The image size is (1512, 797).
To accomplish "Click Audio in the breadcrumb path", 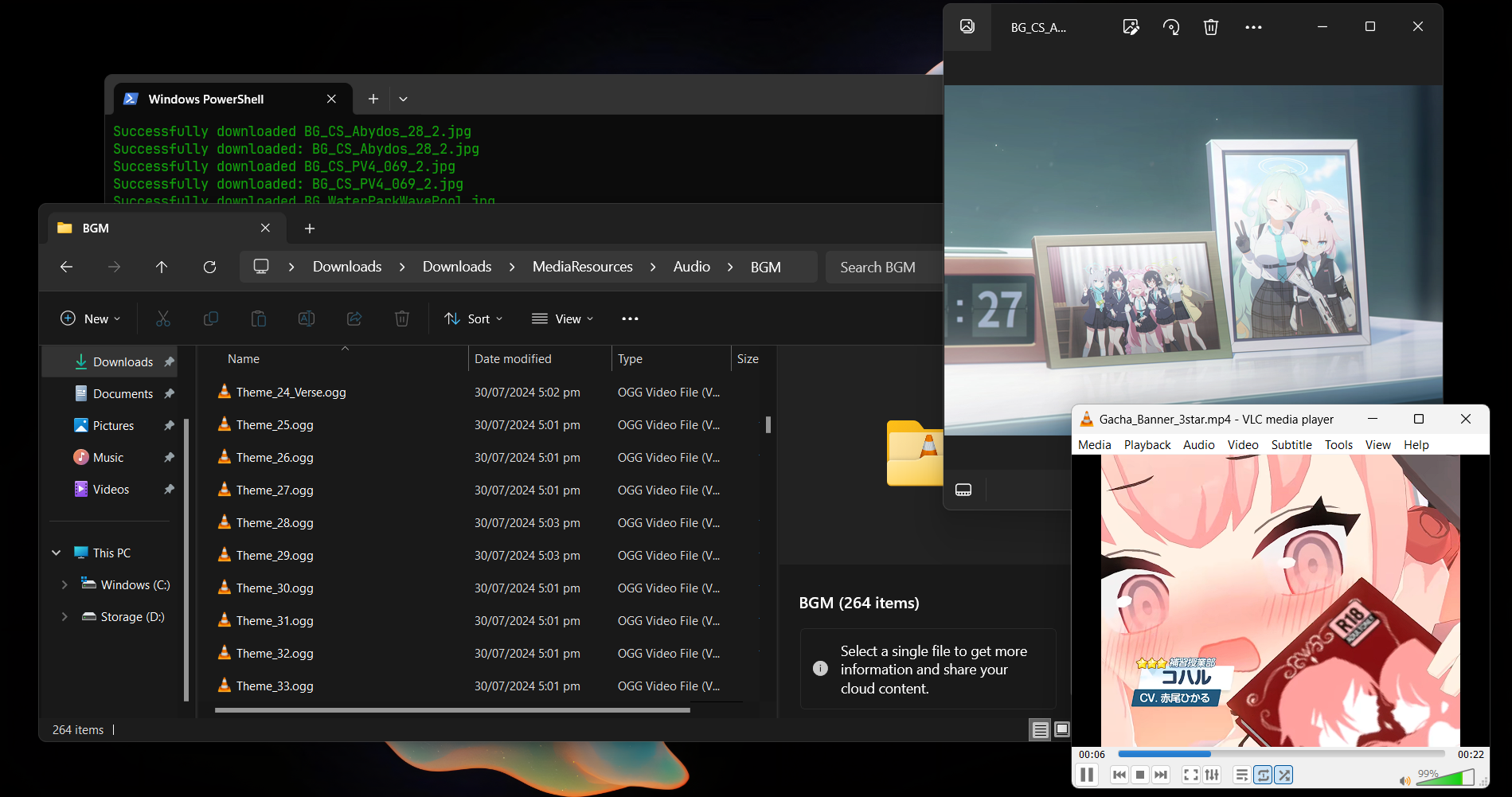I will click(x=692, y=267).
